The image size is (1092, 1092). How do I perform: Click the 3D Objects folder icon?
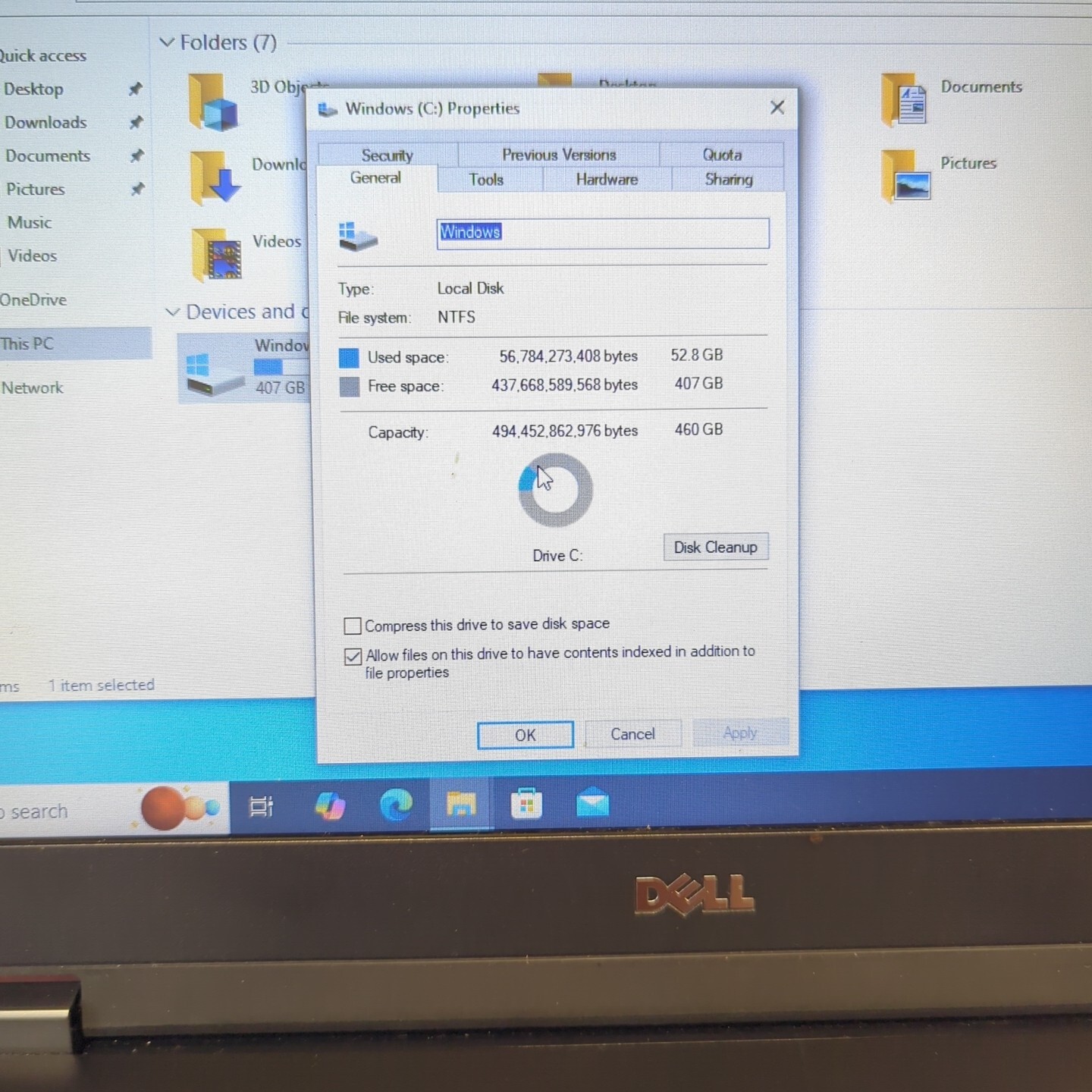point(213,102)
